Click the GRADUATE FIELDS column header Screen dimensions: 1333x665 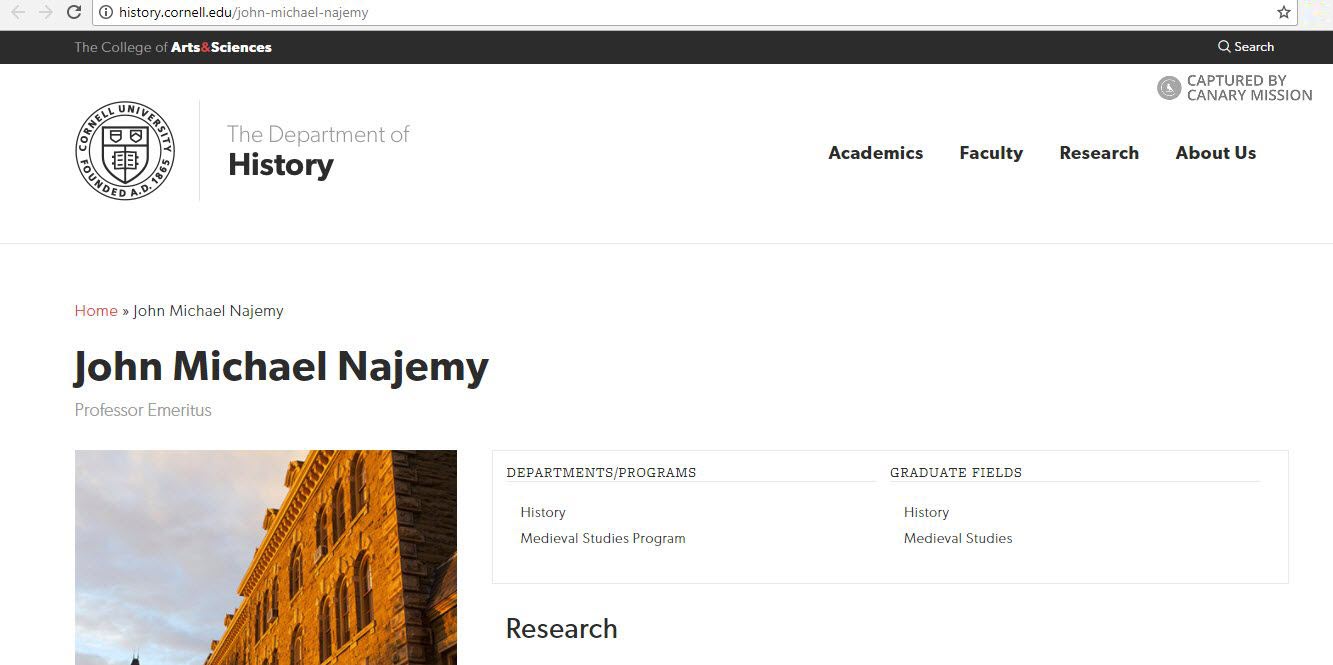click(x=956, y=473)
